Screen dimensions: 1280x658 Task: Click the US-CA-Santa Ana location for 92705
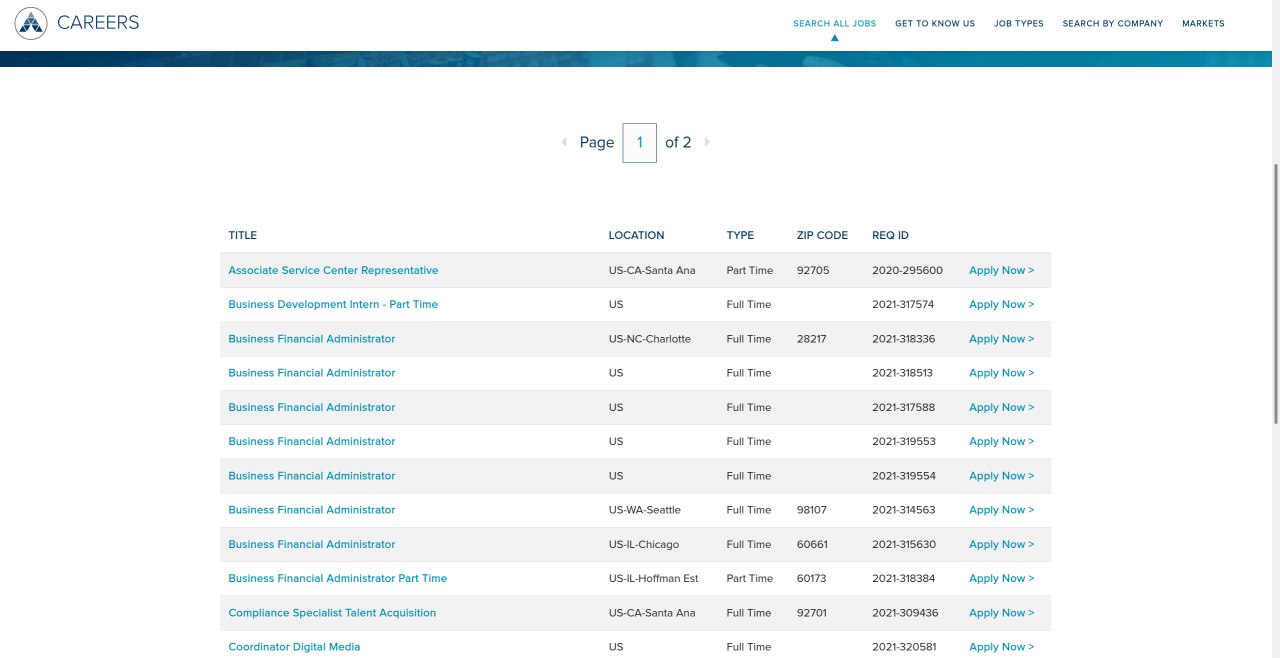tap(651, 270)
